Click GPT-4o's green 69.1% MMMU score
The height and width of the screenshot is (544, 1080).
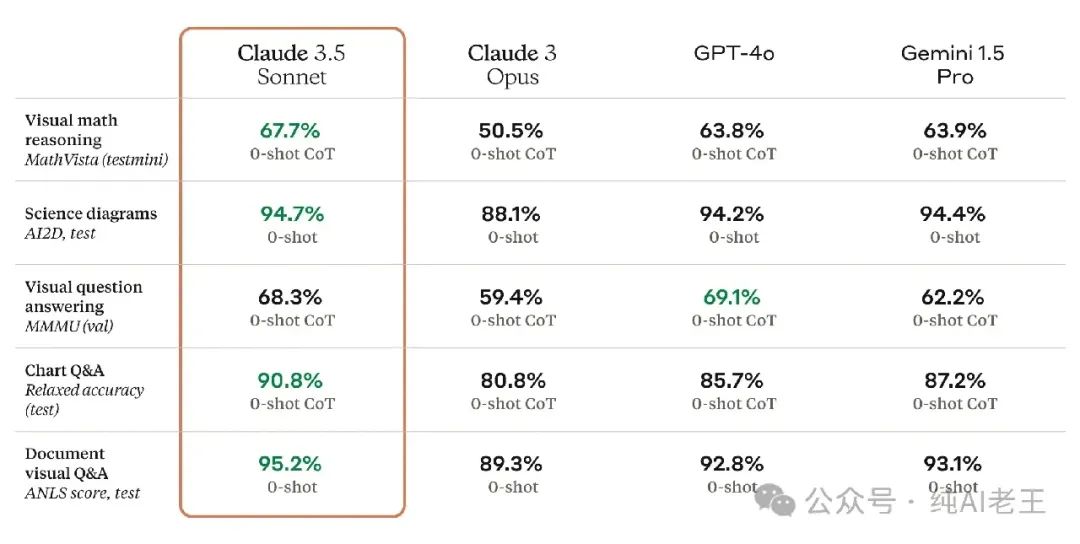(x=734, y=297)
